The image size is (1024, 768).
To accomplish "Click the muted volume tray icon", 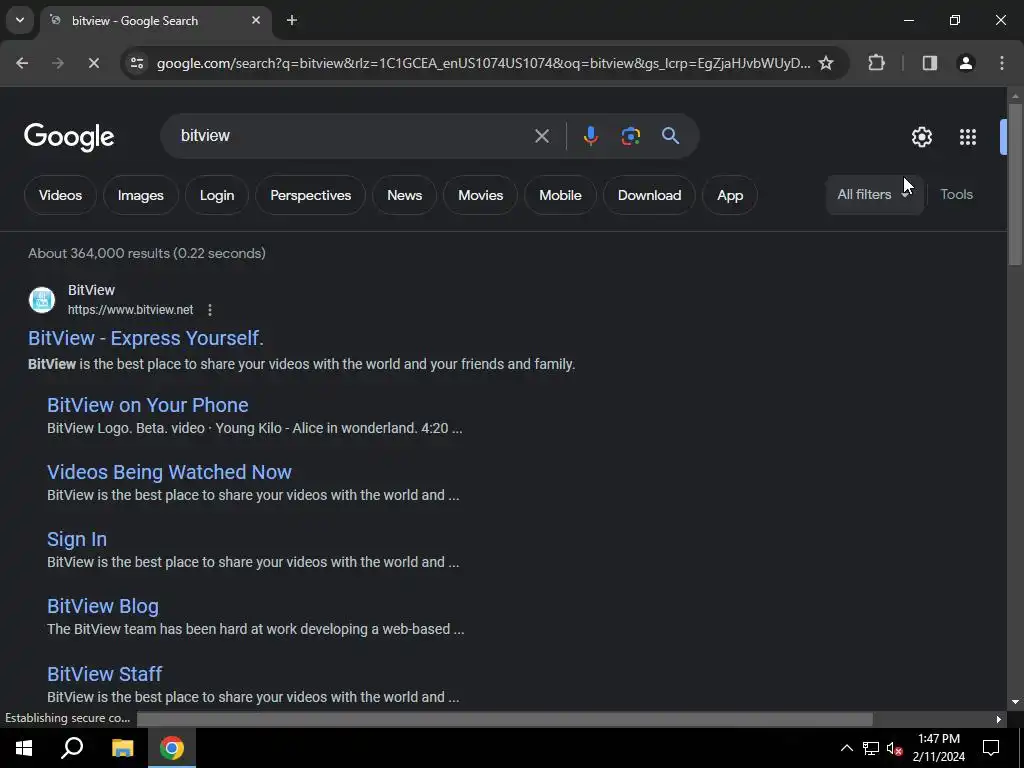I will (895, 748).
